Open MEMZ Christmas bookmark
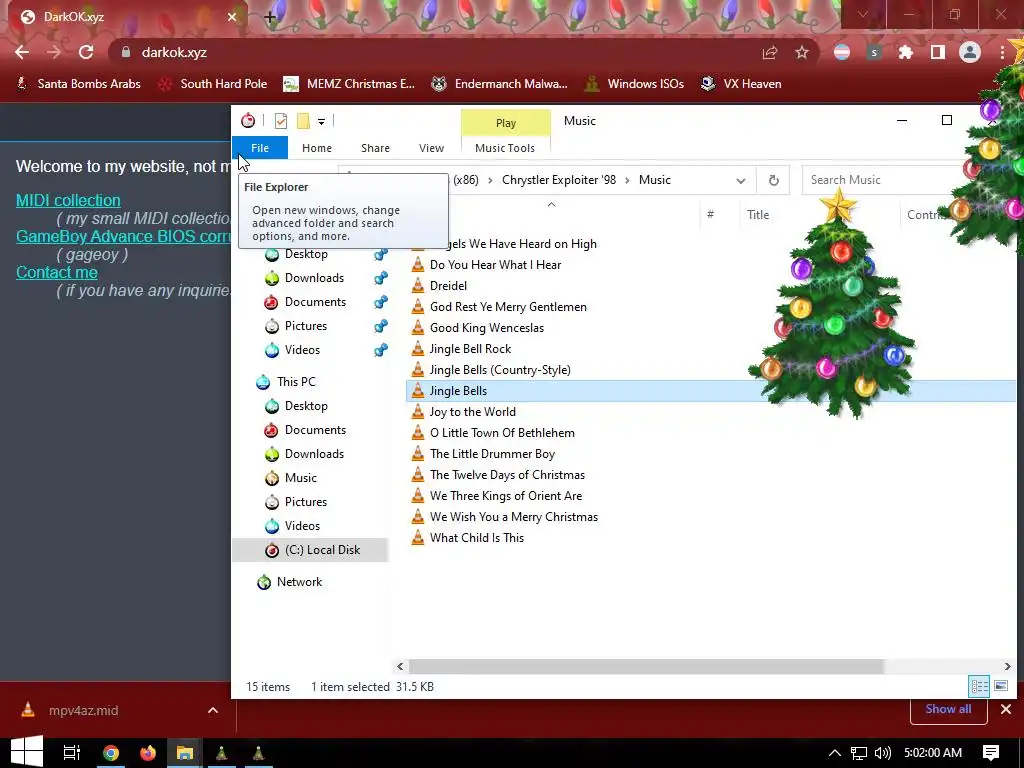1024x768 pixels. point(349,84)
